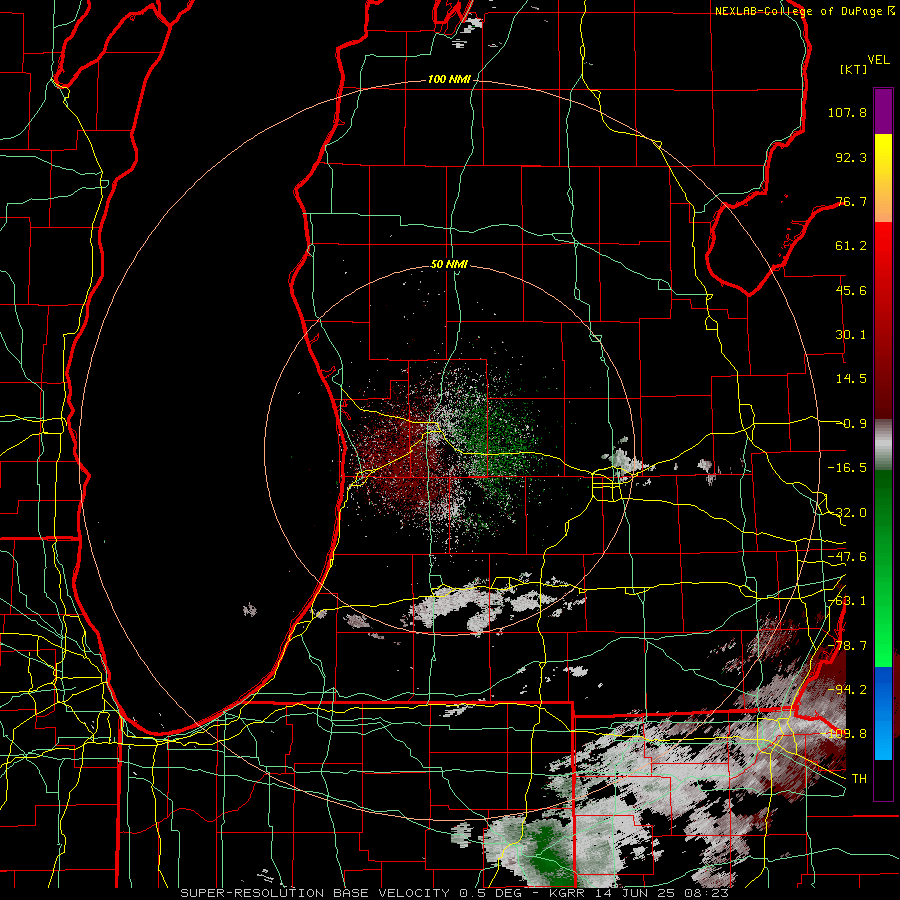Screen dimensions: 900x900
Task: Click the Super-Resolution Base Velocity caption text
Action: pos(455,893)
